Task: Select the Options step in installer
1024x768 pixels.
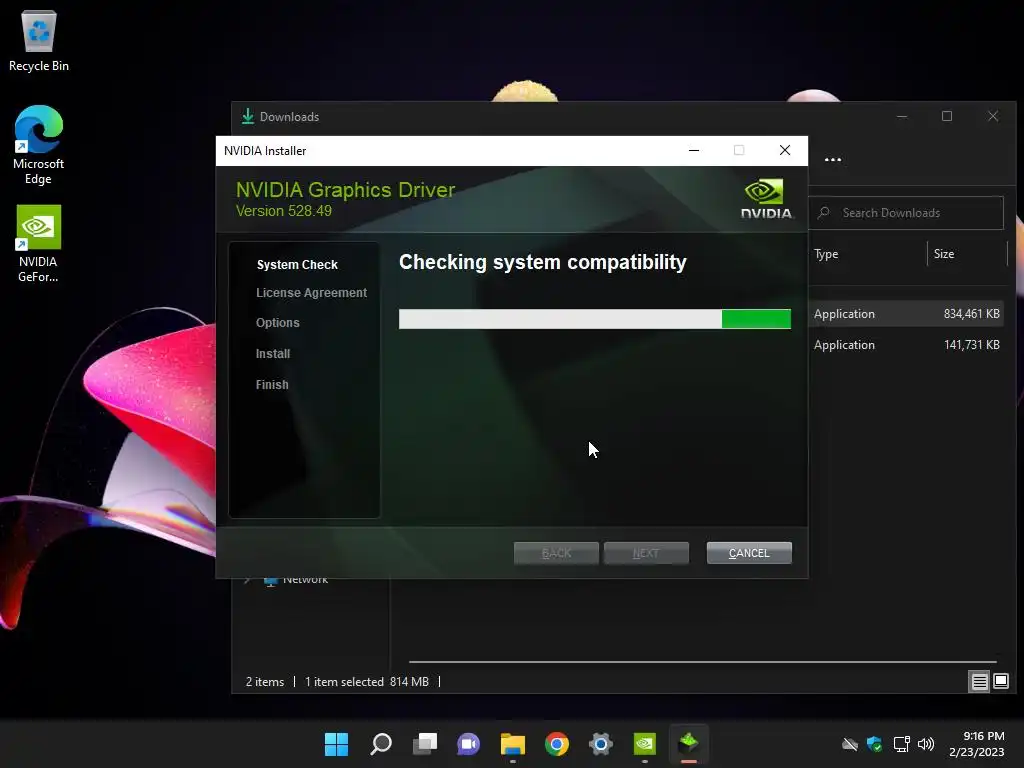Action: [278, 323]
